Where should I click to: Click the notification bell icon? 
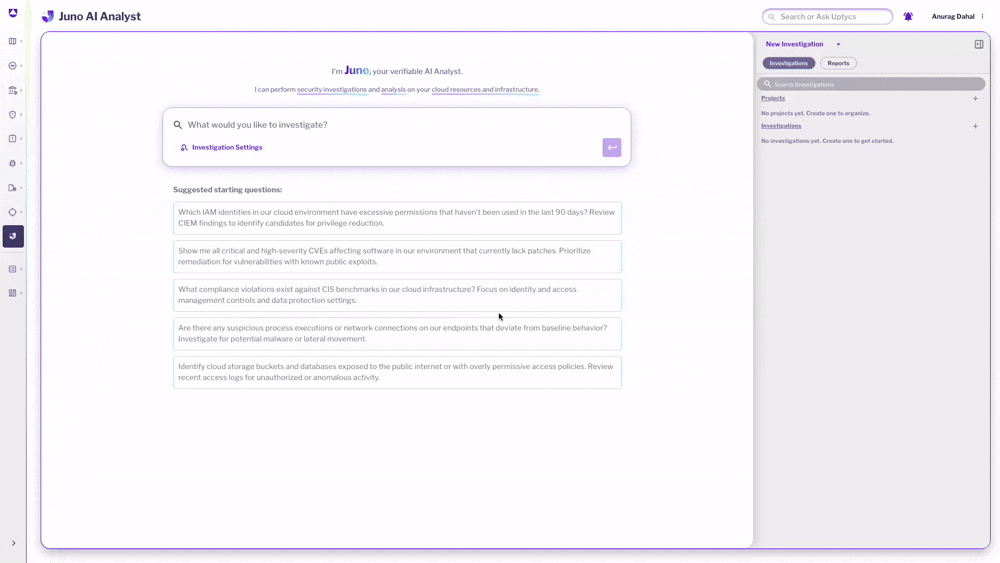pos(908,17)
